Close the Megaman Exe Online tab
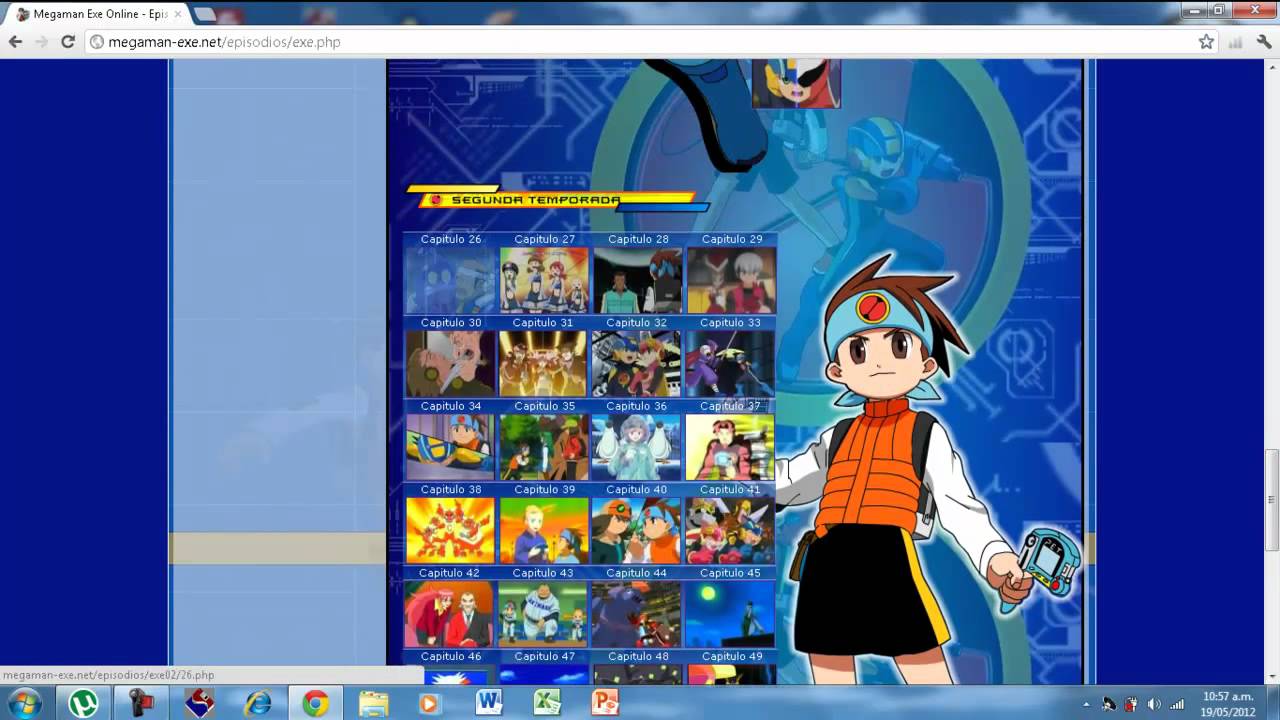This screenshot has width=1280, height=720. [x=178, y=14]
